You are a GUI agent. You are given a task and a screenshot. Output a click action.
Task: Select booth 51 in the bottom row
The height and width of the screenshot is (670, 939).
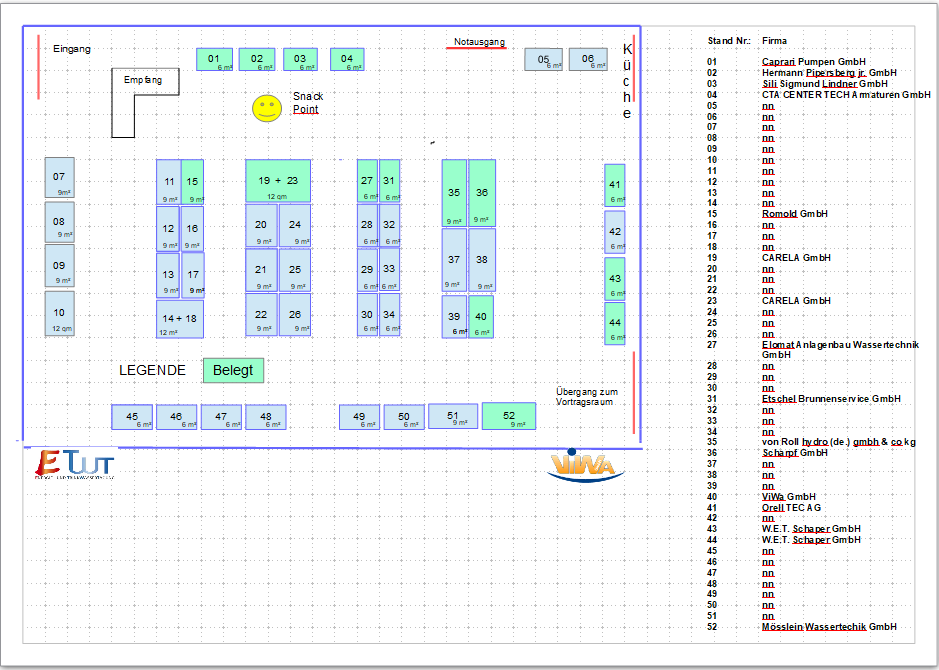(x=453, y=416)
